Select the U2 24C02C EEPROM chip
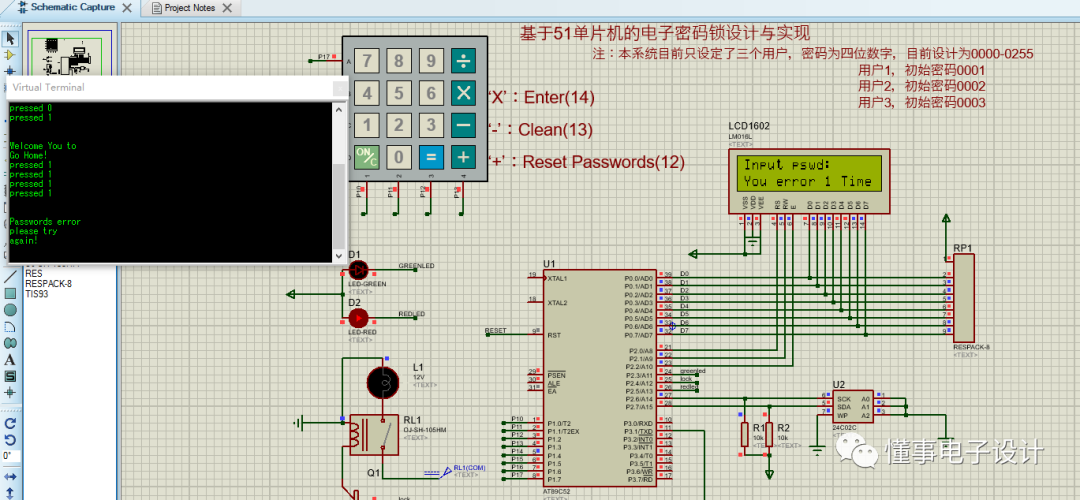Image resolution: width=1080 pixels, height=500 pixels. pyautogui.click(x=854, y=406)
